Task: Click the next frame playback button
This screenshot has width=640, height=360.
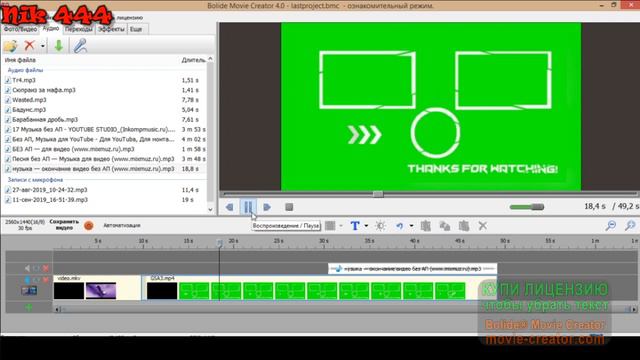Action: [x=267, y=207]
